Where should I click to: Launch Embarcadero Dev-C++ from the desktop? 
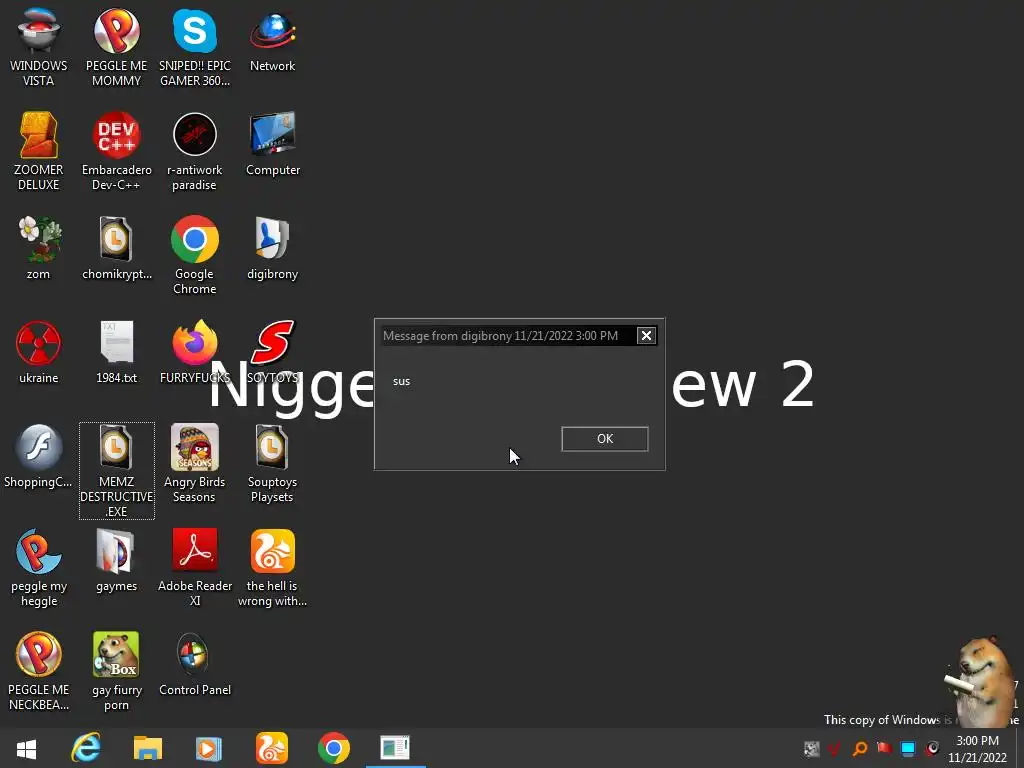(x=116, y=152)
